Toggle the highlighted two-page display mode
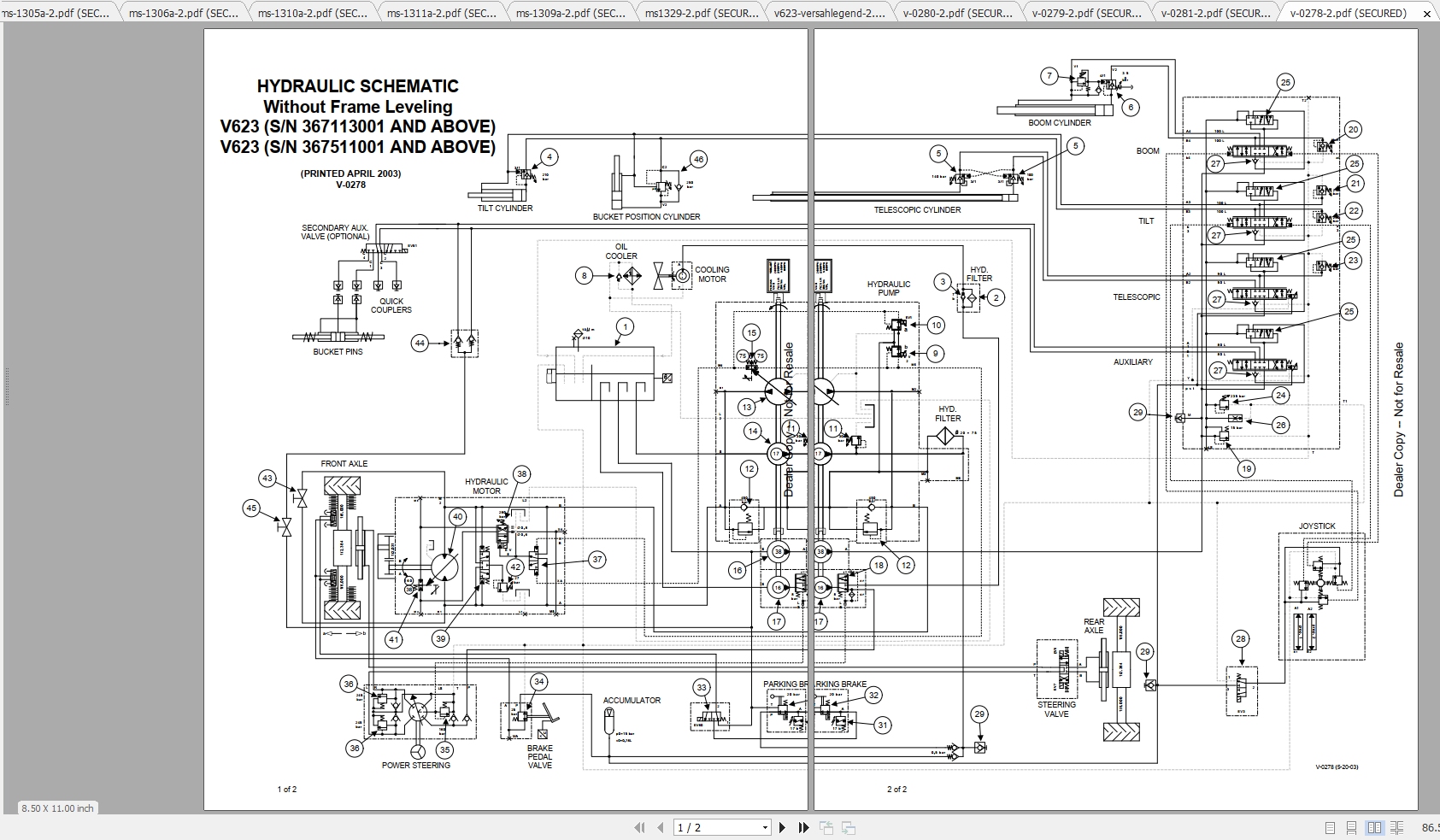Viewport: 1440px width, 840px height. point(1374,827)
